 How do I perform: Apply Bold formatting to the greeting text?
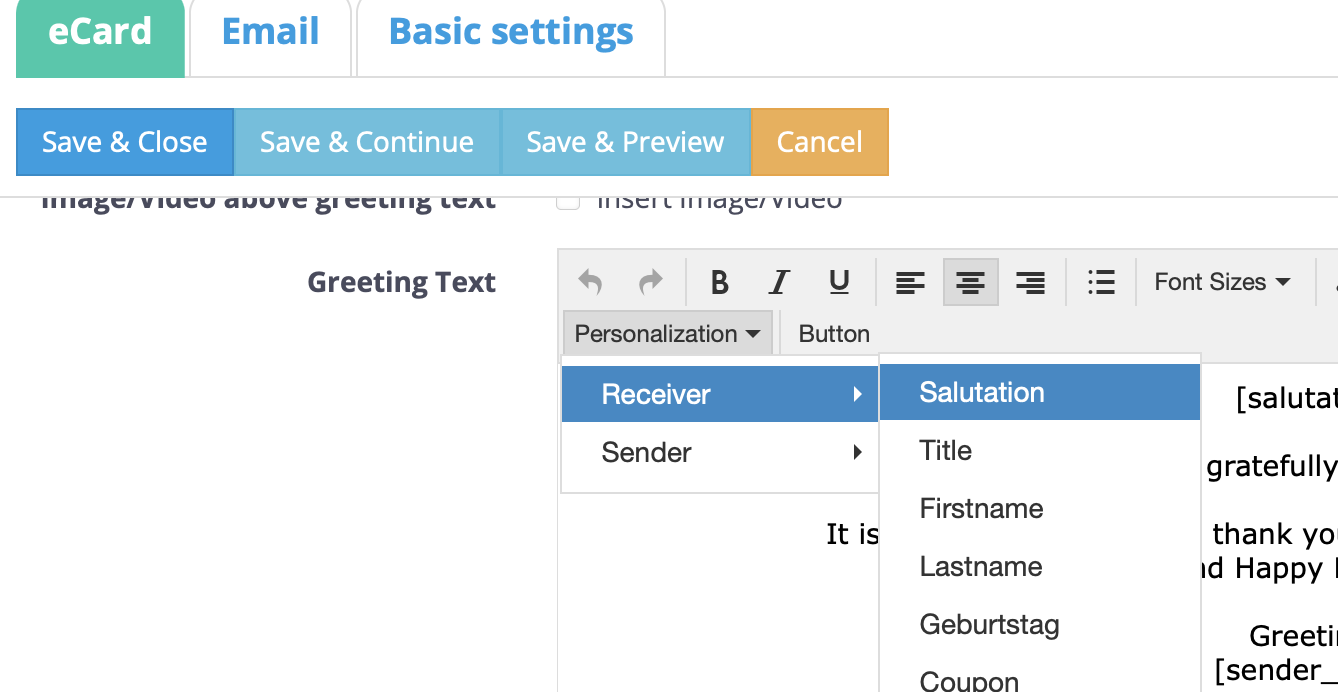click(x=719, y=282)
